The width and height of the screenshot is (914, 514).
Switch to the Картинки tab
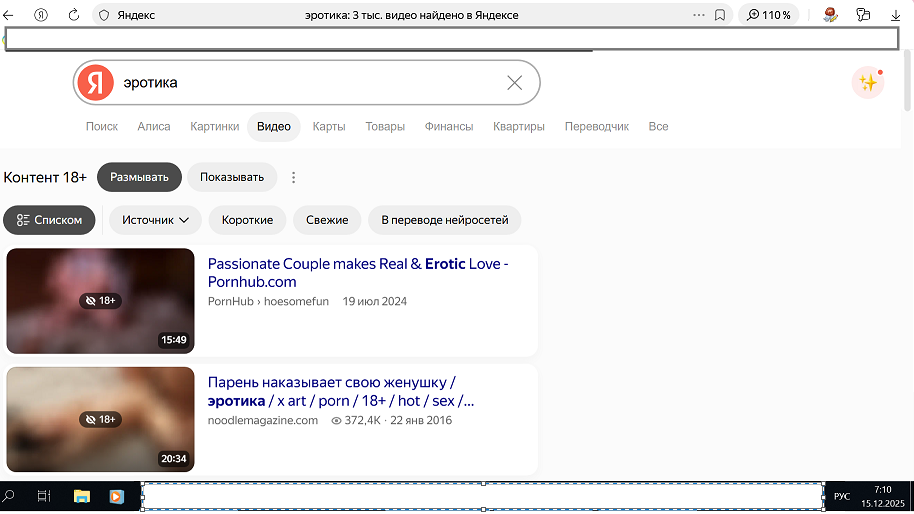click(x=215, y=126)
